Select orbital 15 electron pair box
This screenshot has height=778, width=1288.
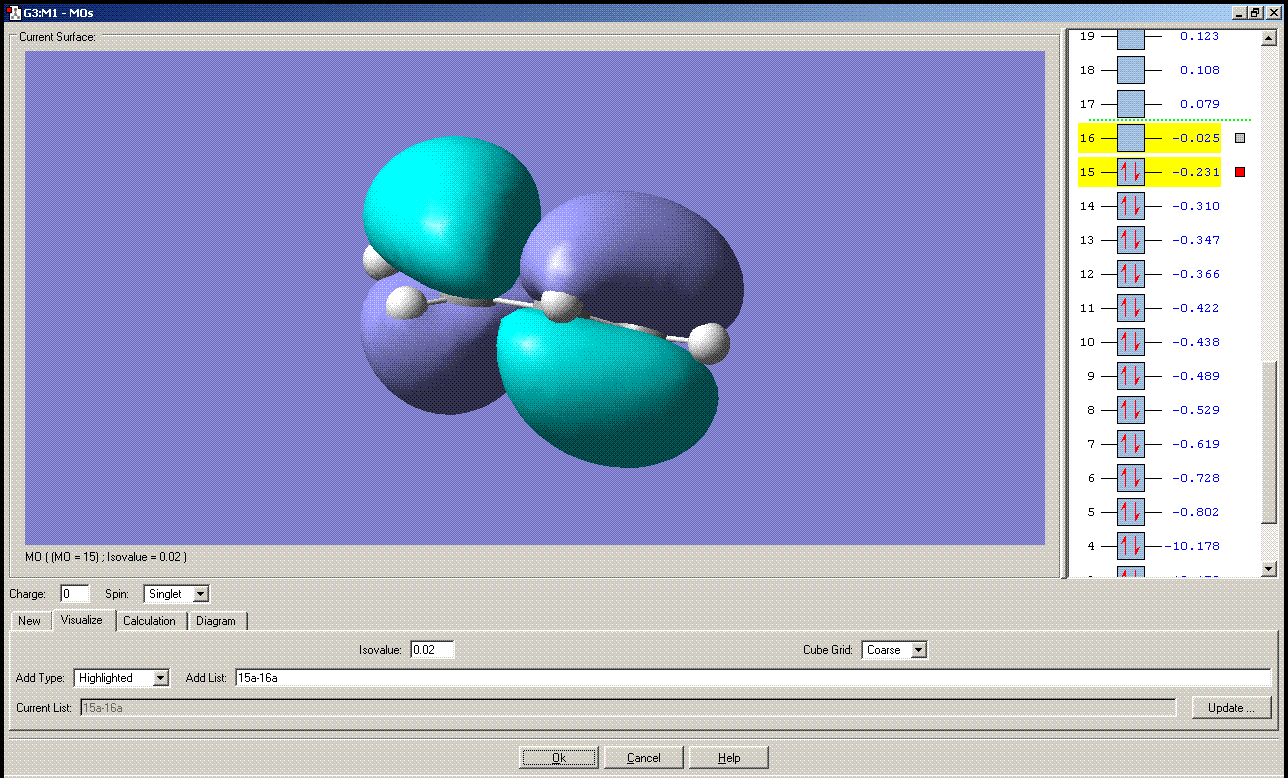pos(1130,172)
